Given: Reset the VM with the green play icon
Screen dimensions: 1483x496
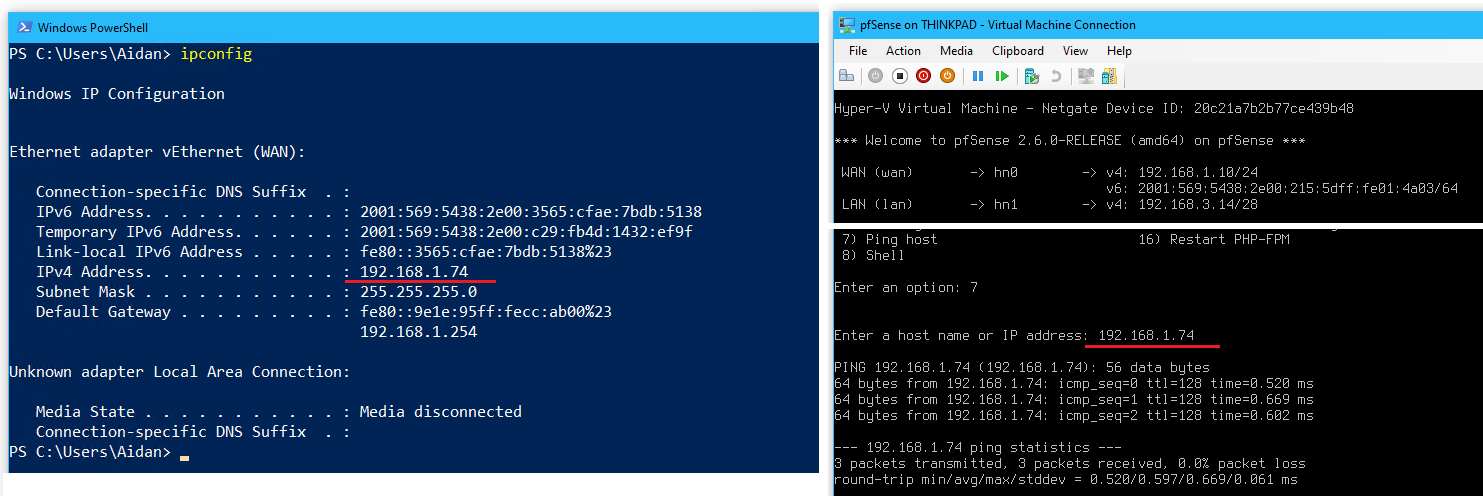Looking at the screenshot, I should pos(1002,76).
